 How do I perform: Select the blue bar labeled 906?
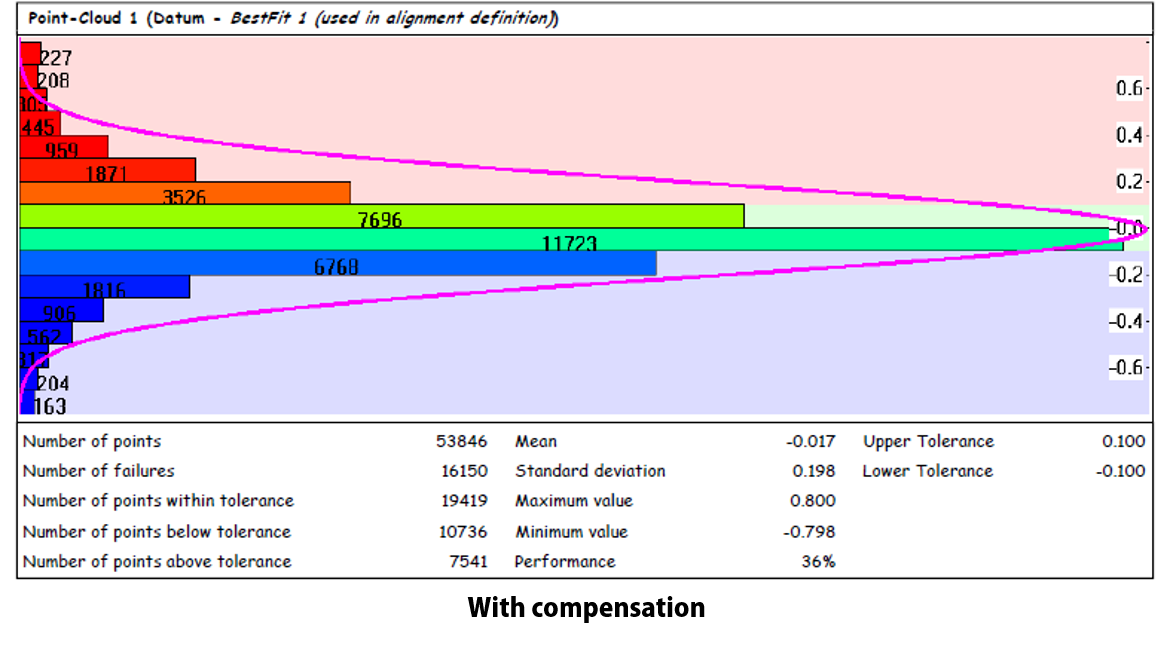pos(61,310)
